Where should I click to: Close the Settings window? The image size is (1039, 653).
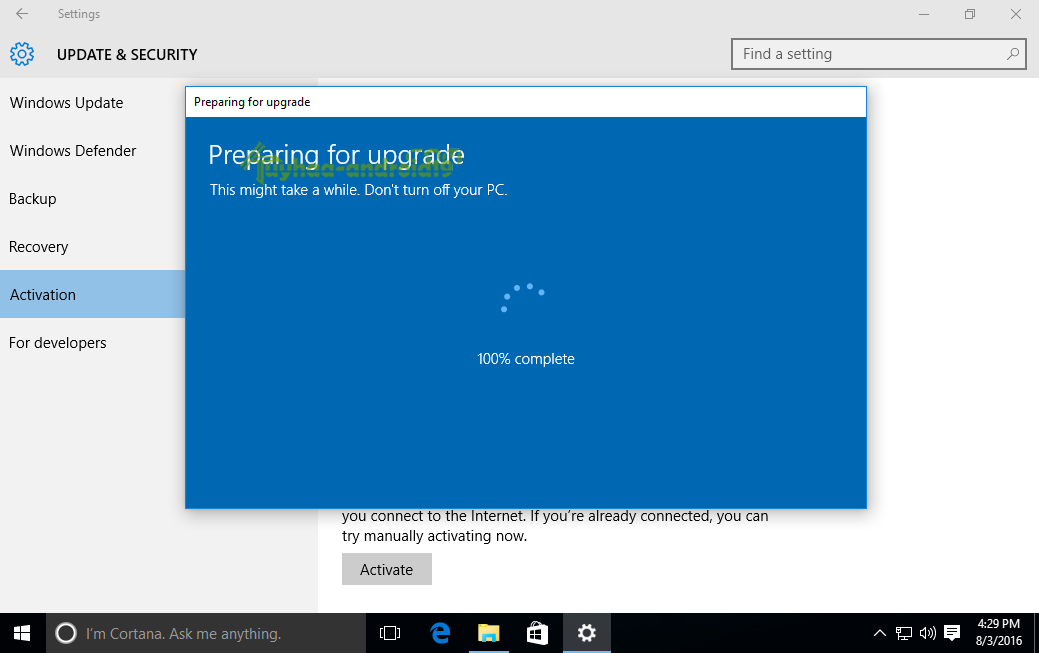point(1015,14)
